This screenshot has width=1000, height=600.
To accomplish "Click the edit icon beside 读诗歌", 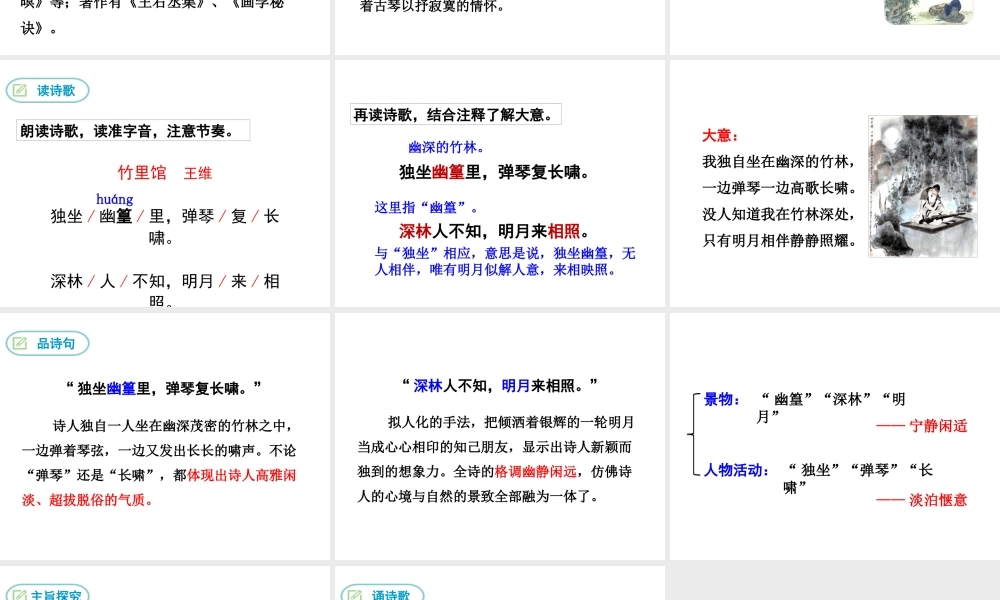I will [x=20, y=91].
